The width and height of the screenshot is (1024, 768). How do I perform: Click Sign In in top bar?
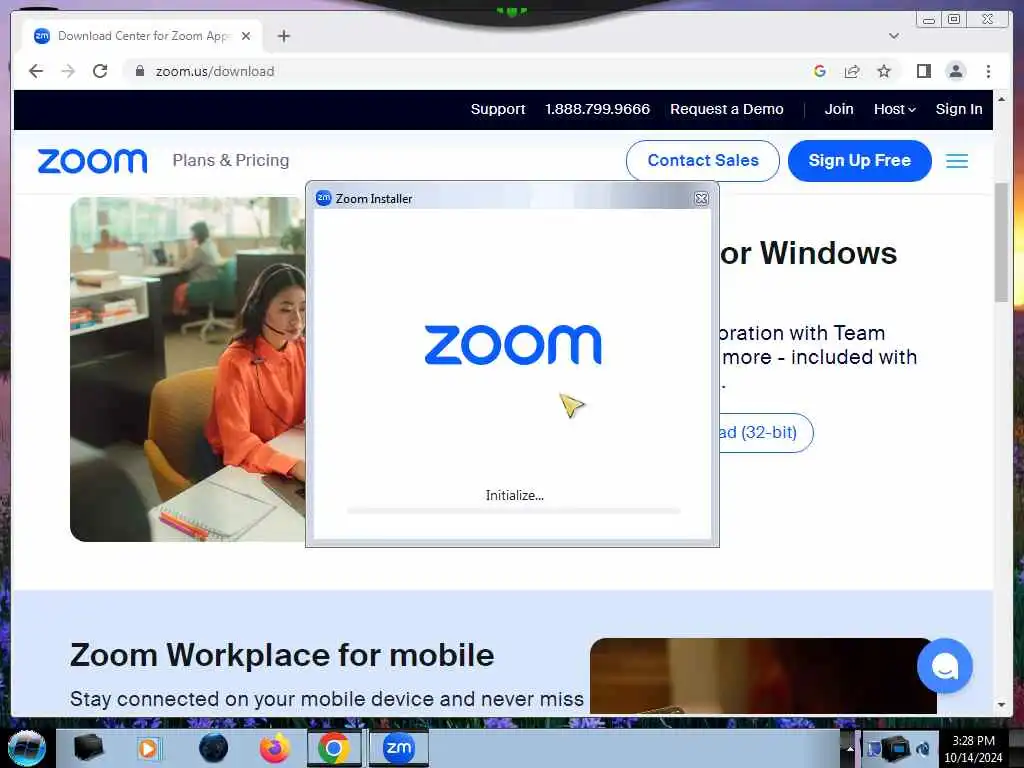tap(959, 109)
